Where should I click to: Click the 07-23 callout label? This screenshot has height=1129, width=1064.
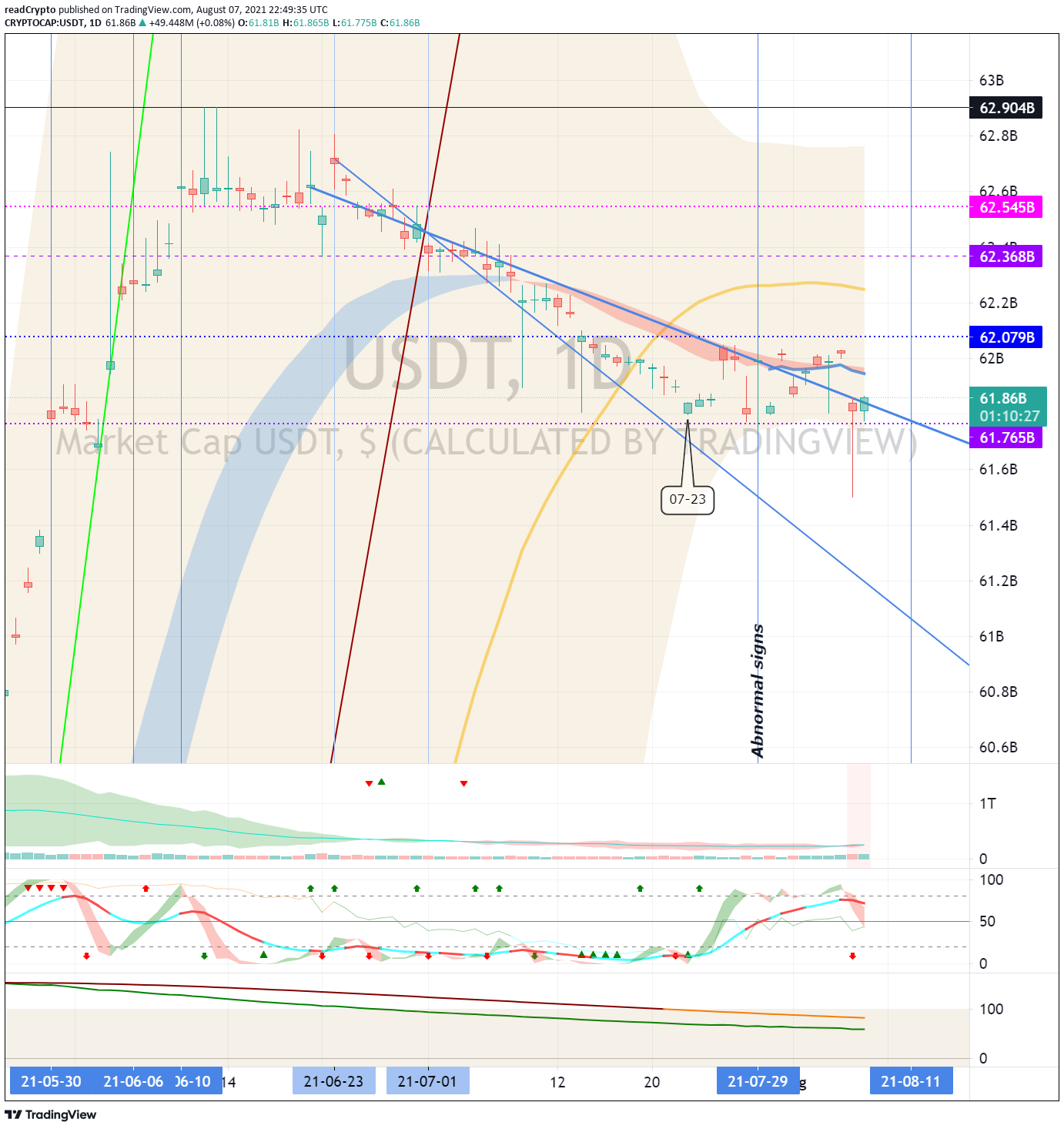click(x=688, y=499)
